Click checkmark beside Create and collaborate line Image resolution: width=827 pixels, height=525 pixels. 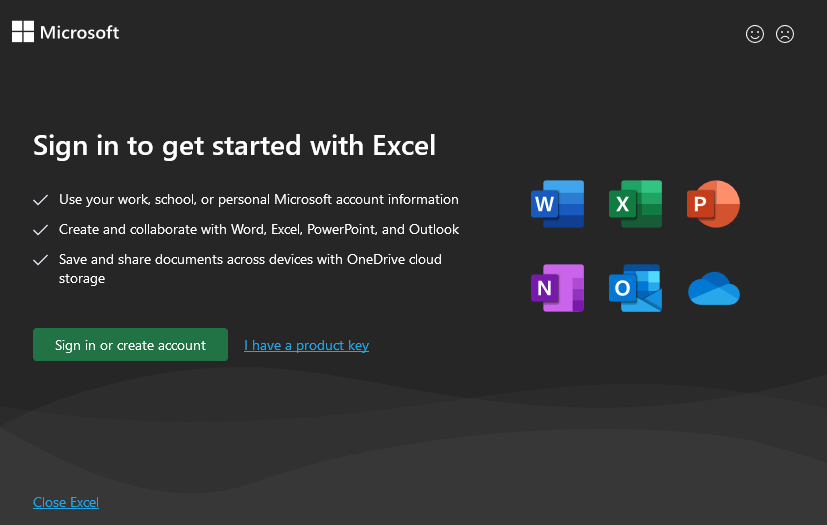point(41,230)
